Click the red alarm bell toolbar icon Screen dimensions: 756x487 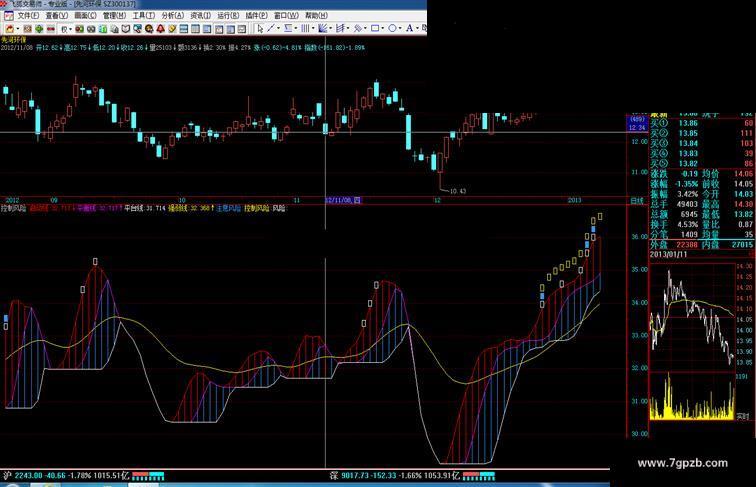[x=160, y=29]
